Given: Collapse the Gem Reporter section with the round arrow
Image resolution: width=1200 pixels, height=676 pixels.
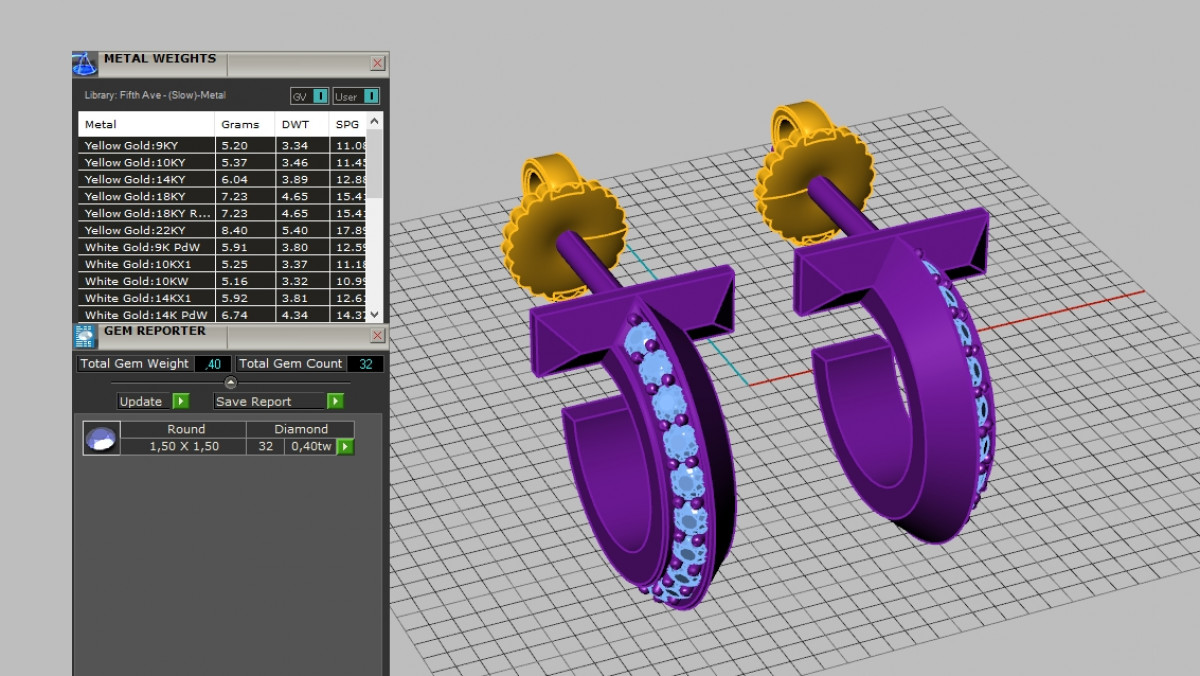Looking at the screenshot, I should click(230, 382).
